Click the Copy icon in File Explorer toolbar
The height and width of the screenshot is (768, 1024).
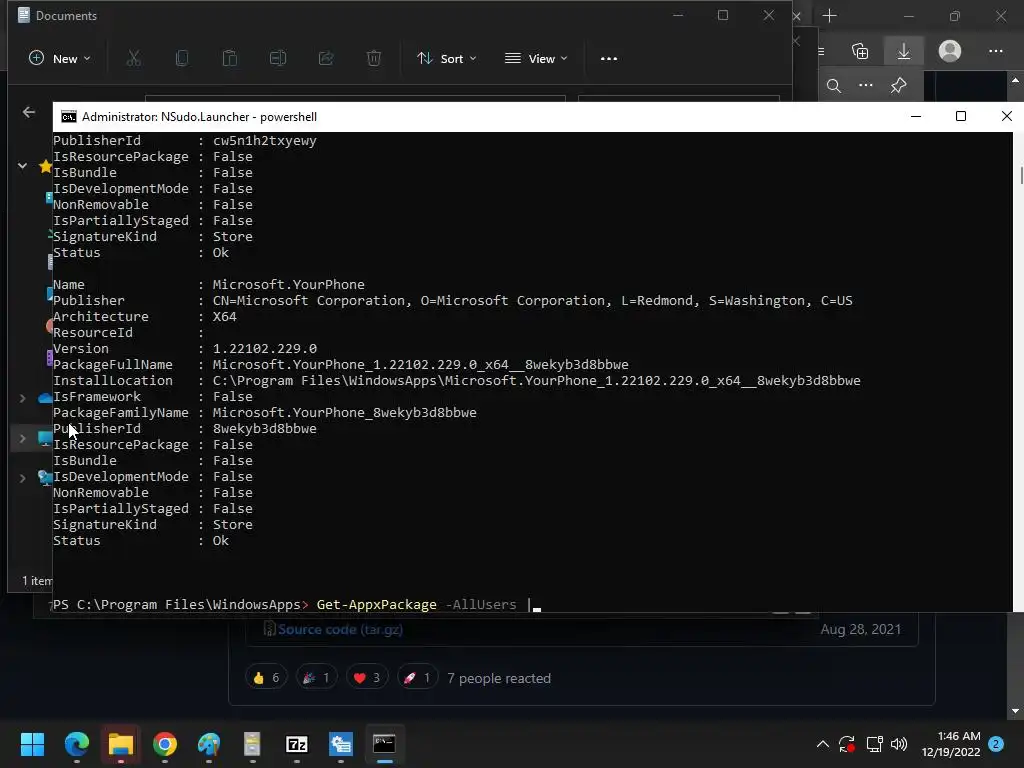(x=182, y=58)
